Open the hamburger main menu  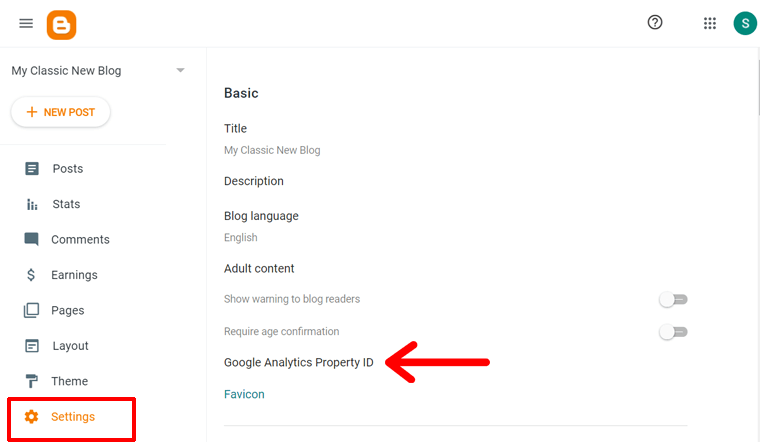[x=26, y=23]
